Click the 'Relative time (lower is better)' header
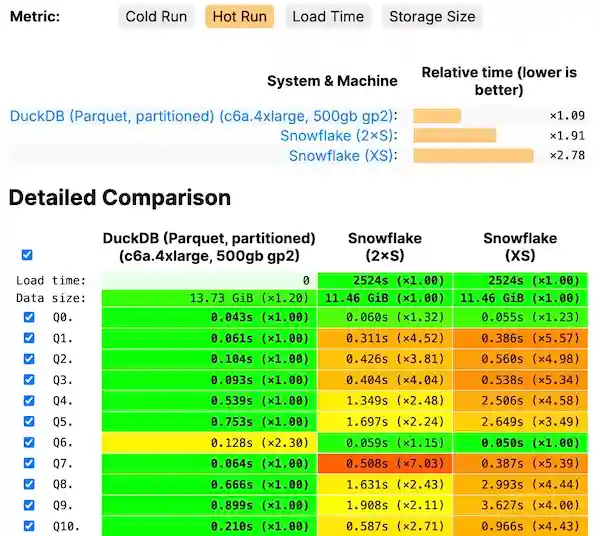The width and height of the screenshot is (600, 536). coord(499,81)
